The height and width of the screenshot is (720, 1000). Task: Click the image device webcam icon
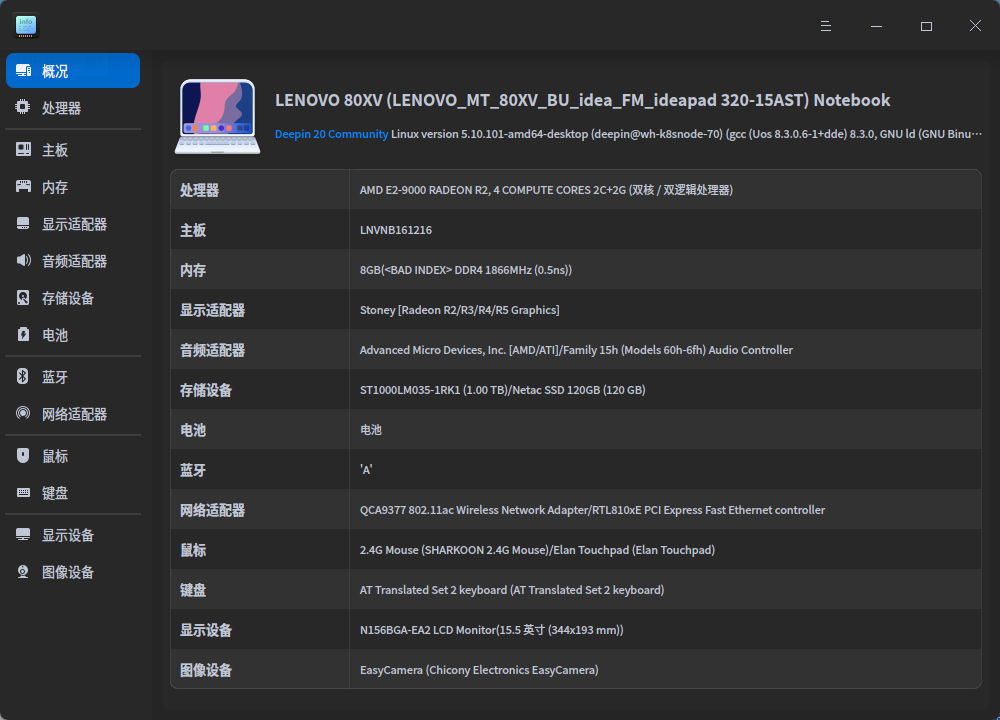23,571
